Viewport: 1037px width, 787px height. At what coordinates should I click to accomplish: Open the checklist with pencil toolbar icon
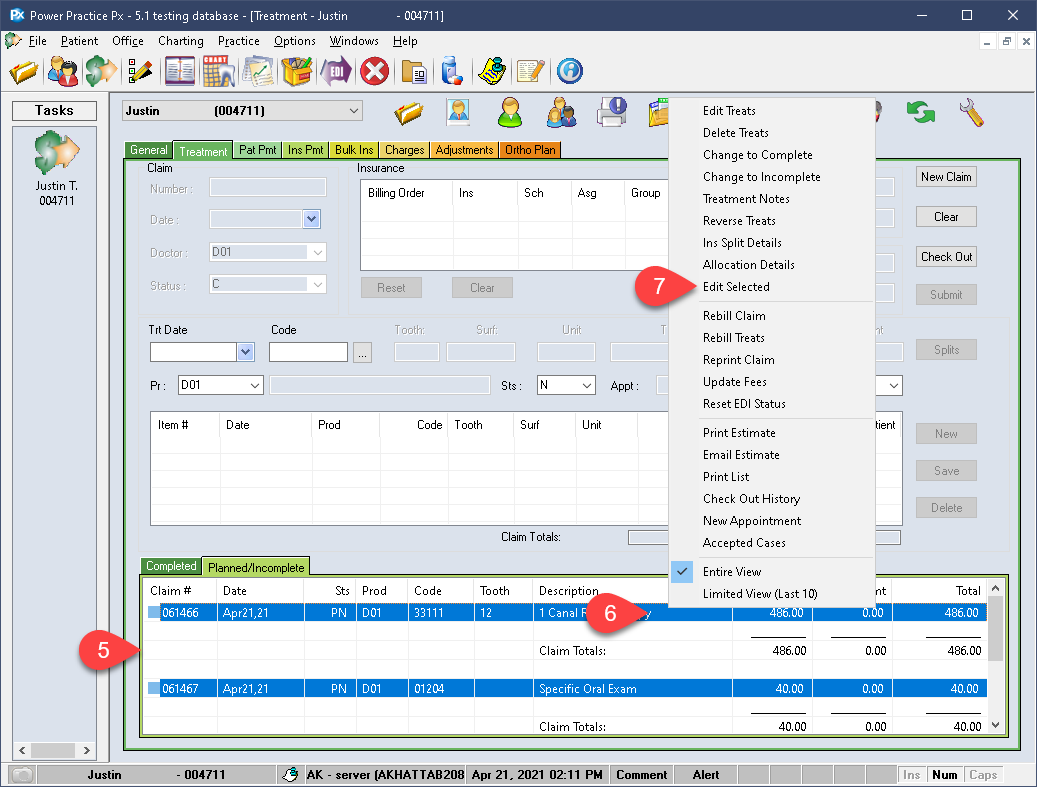click(140, 71)
